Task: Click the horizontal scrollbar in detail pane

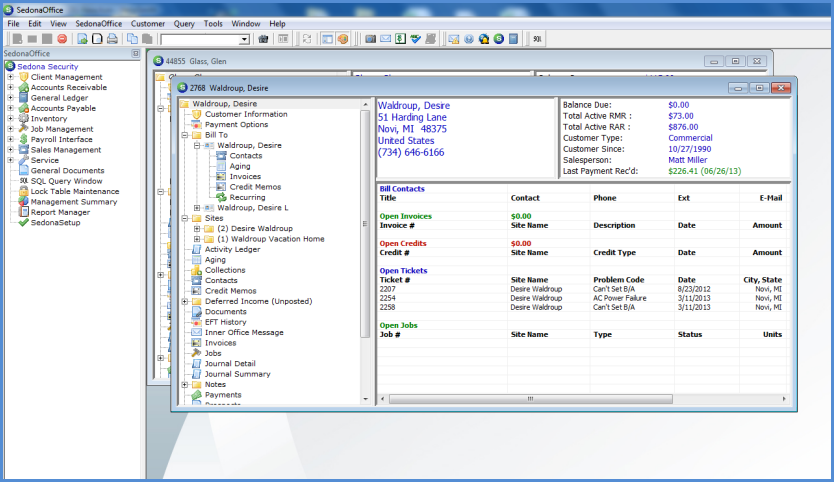Action: click(530, 399)
